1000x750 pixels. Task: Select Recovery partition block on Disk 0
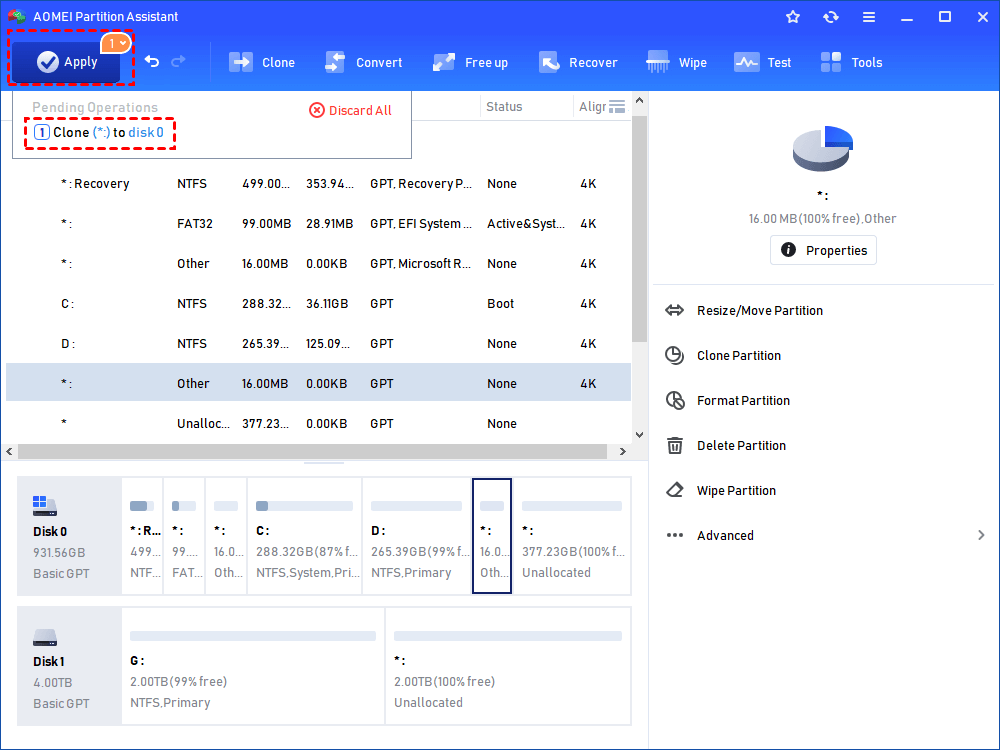point(142,536)
